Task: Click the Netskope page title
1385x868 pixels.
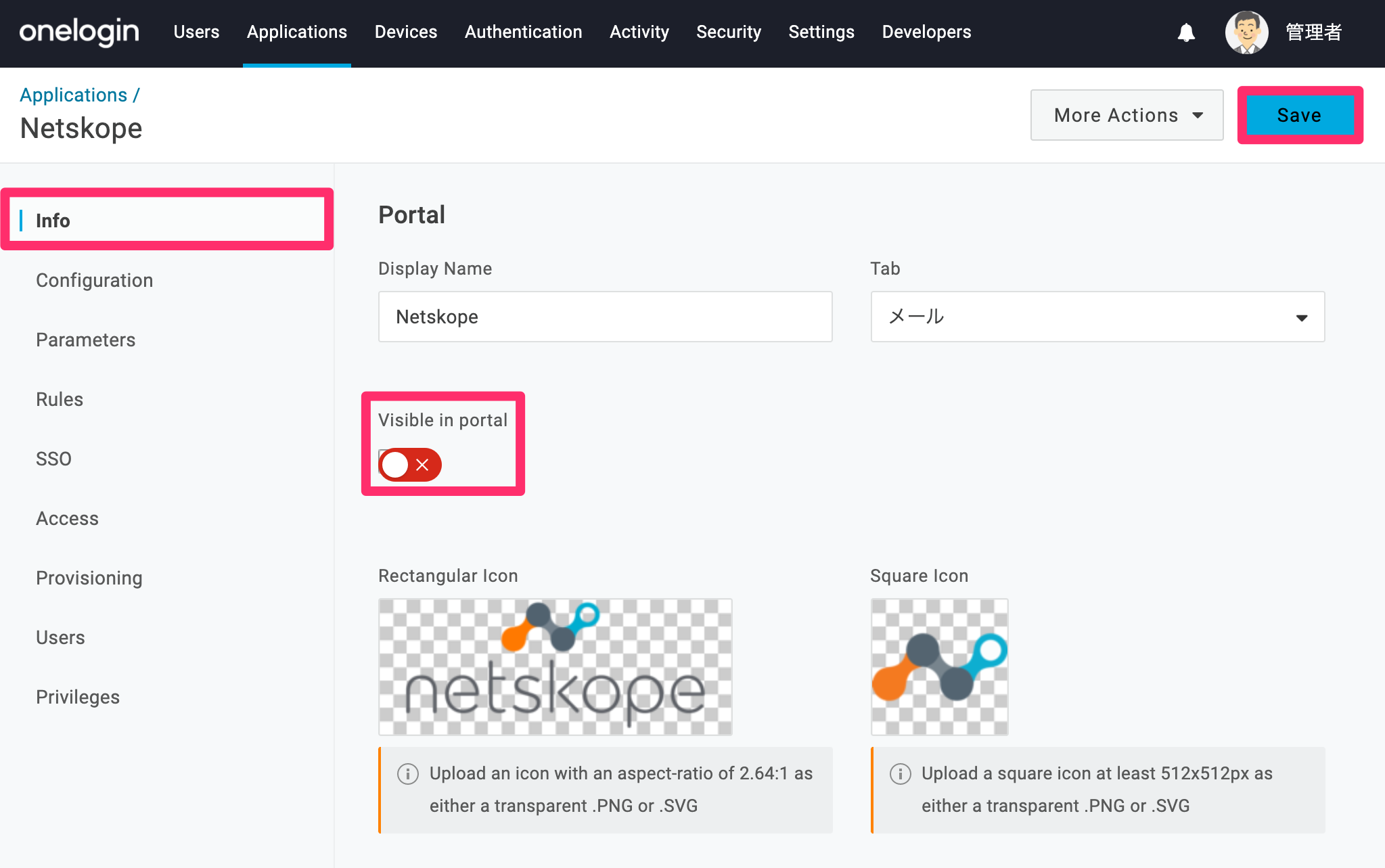Action: [x=81, y=129]
